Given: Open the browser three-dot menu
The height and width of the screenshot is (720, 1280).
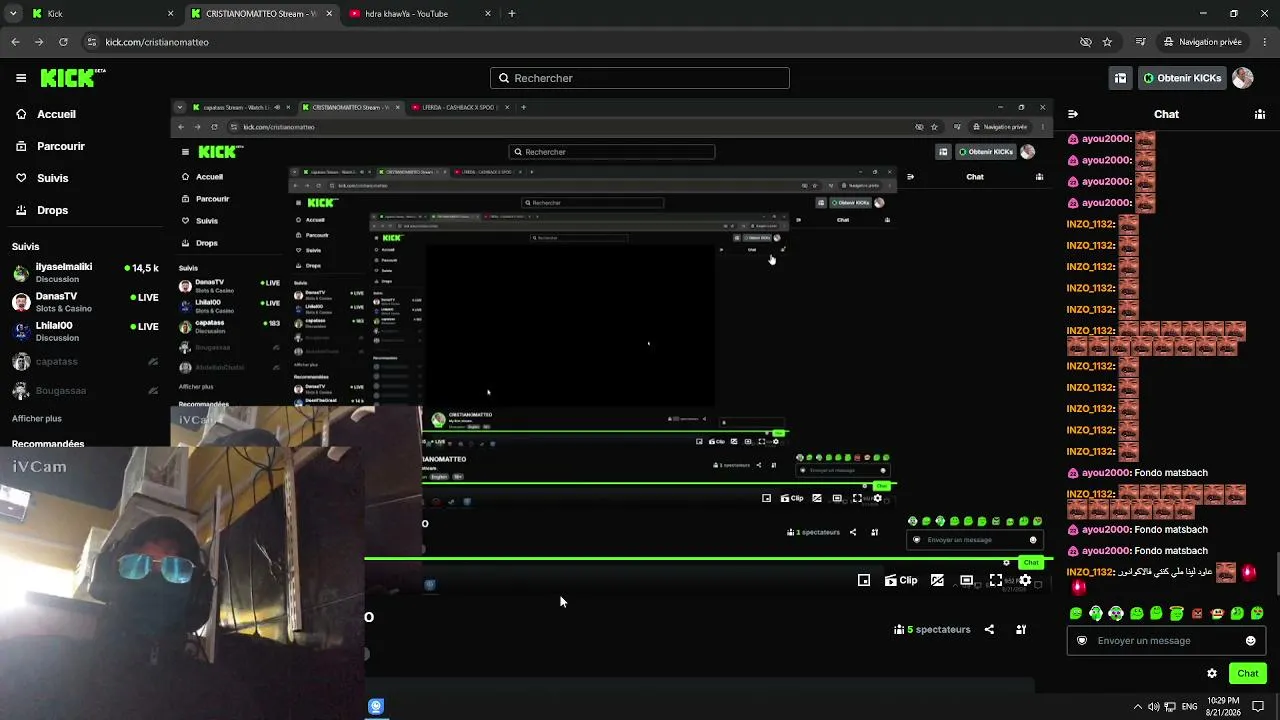Looking at the screenshot, I should point(1264,42).
